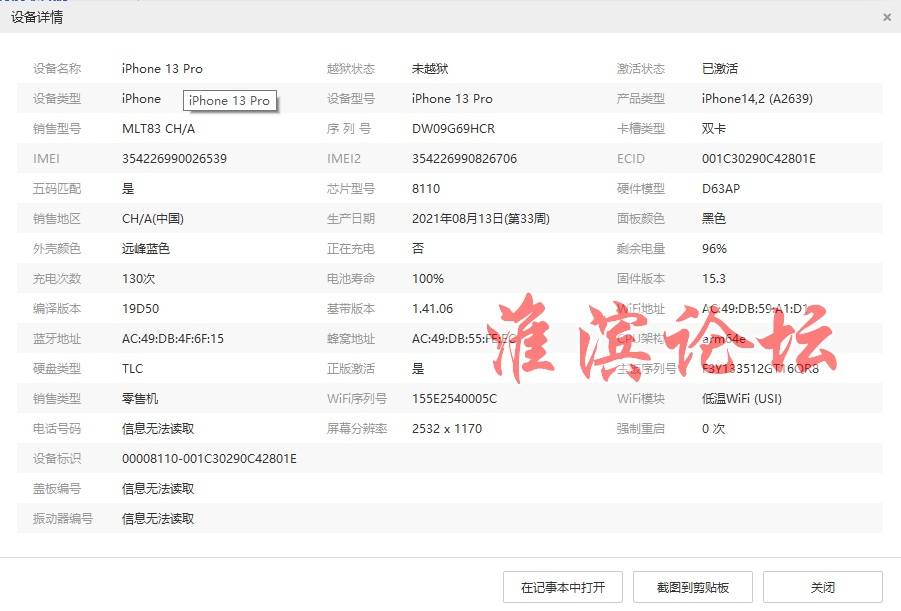
Task: Click the 盖板编号 label
Action: click(x=56, y=489)
